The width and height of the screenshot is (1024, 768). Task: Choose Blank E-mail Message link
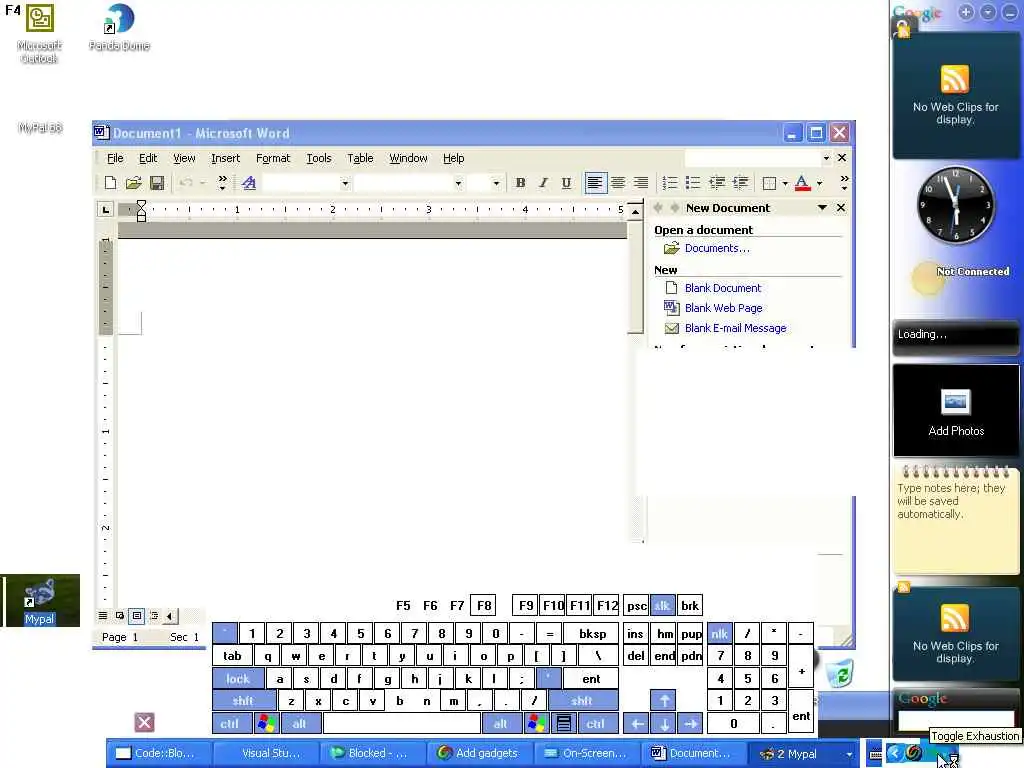pos(735,328)
